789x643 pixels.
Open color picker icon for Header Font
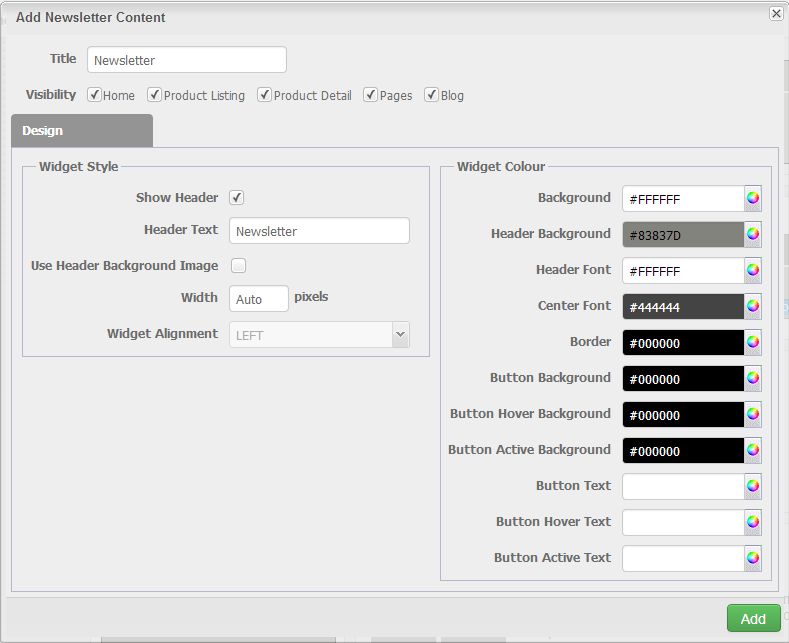point(752,270)
